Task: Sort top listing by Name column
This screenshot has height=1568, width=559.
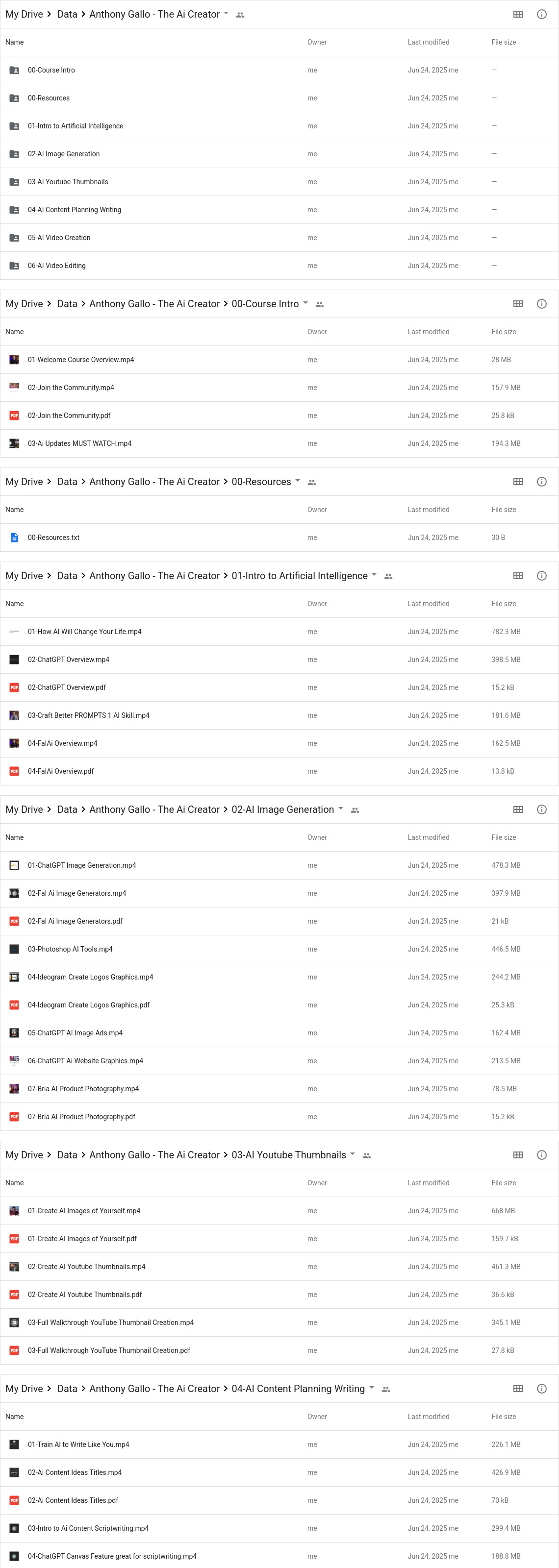Action: (15, 42)
